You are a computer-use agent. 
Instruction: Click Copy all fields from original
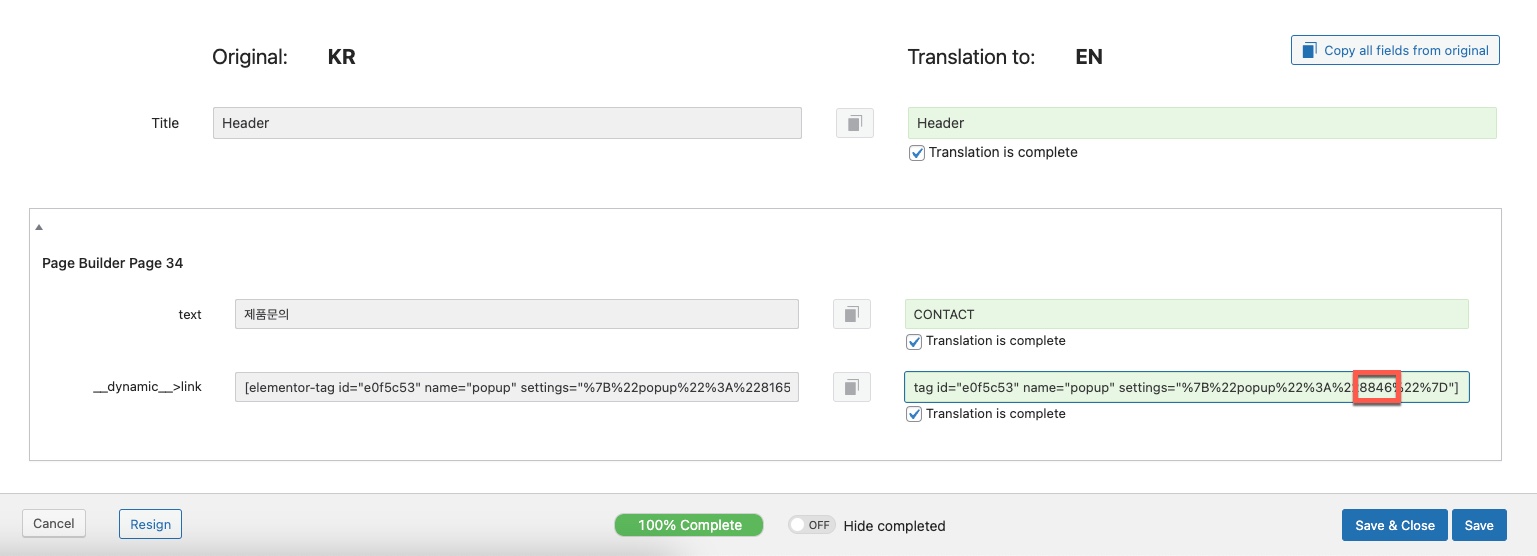click(x=1395, y=50)
